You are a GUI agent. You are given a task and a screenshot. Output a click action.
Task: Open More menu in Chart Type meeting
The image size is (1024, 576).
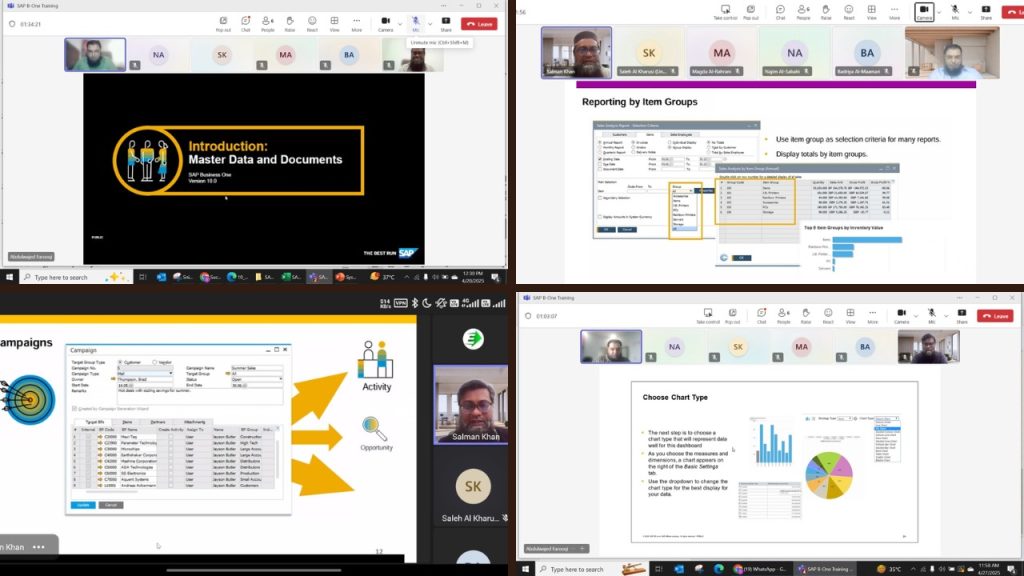coord(872,316)
